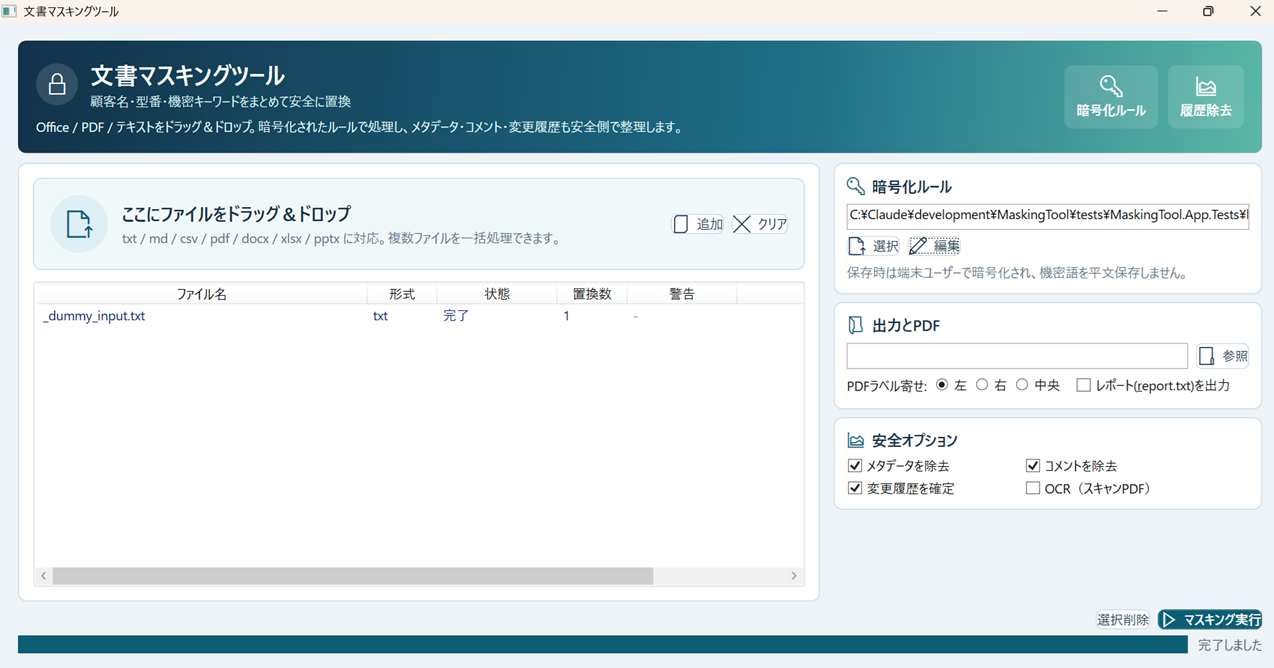Uncheck 変更履歴を確定 checkbox
The width and height of the screenshot is (1274, 668).
[x=855, y=489]
